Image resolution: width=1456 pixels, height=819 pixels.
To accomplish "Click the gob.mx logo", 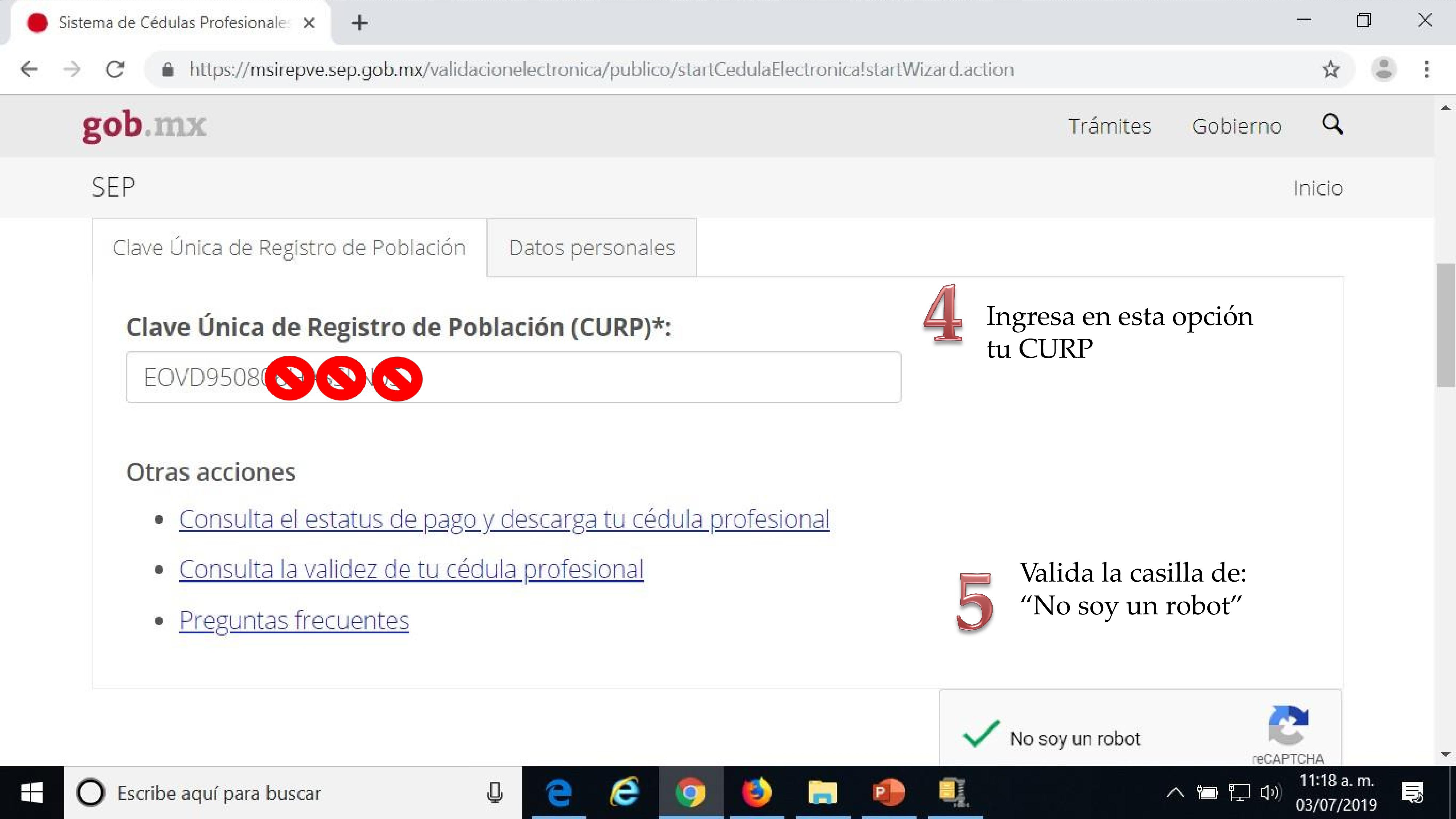I will 144,126.
